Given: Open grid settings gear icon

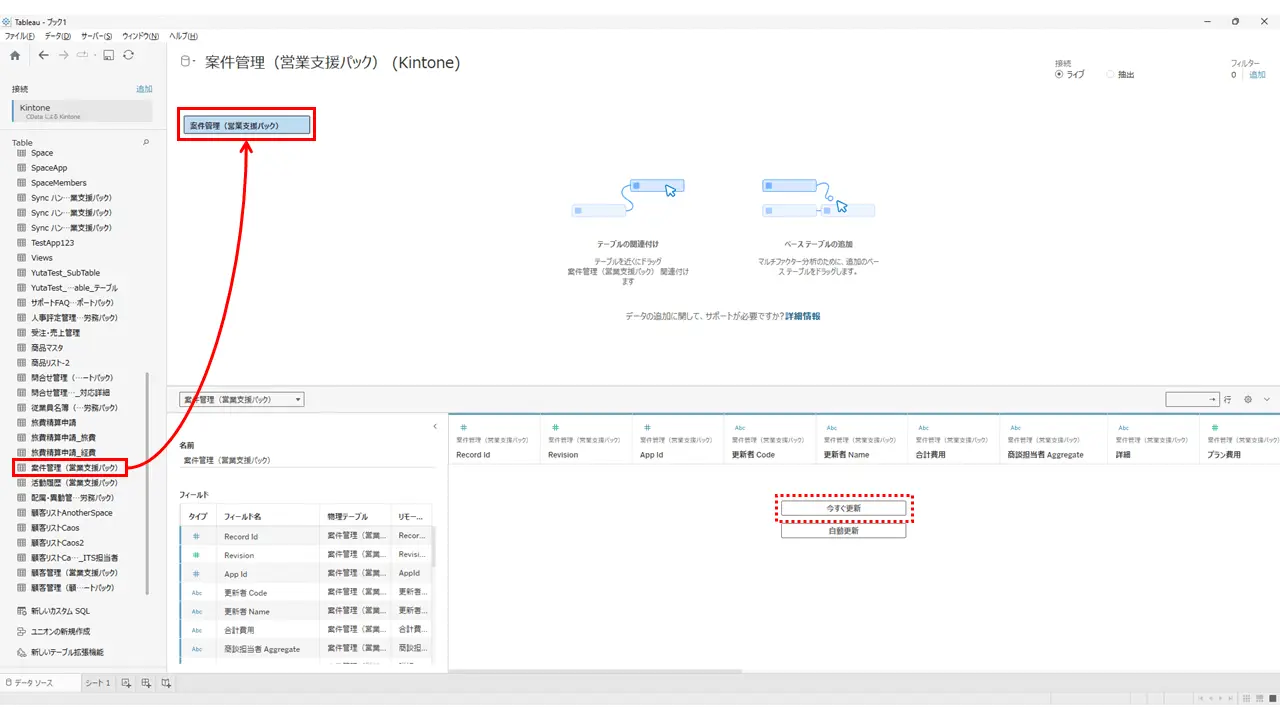Looking at the screenshot, I should pos(1248,399).
